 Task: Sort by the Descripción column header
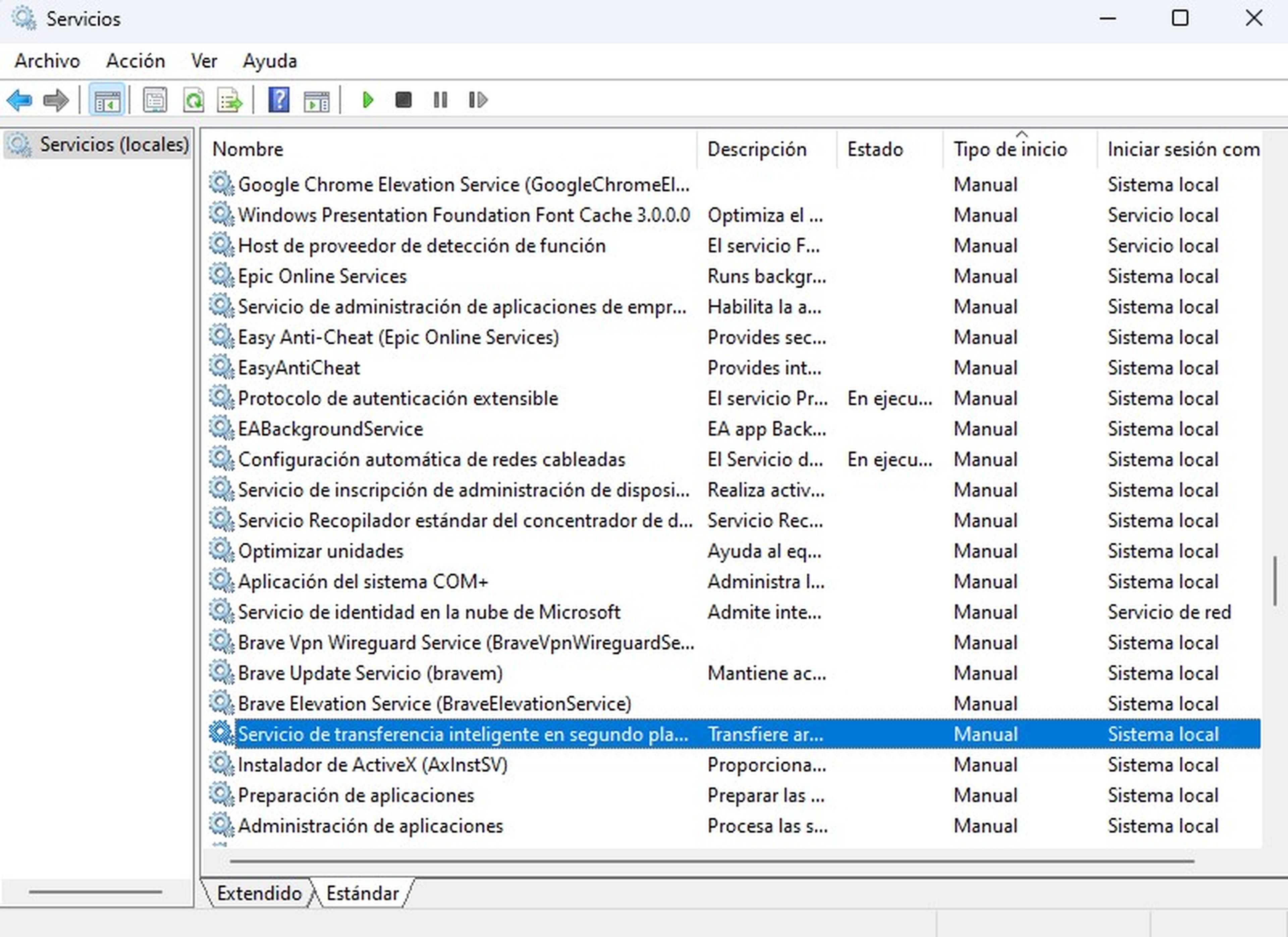(x=767, y=149)
